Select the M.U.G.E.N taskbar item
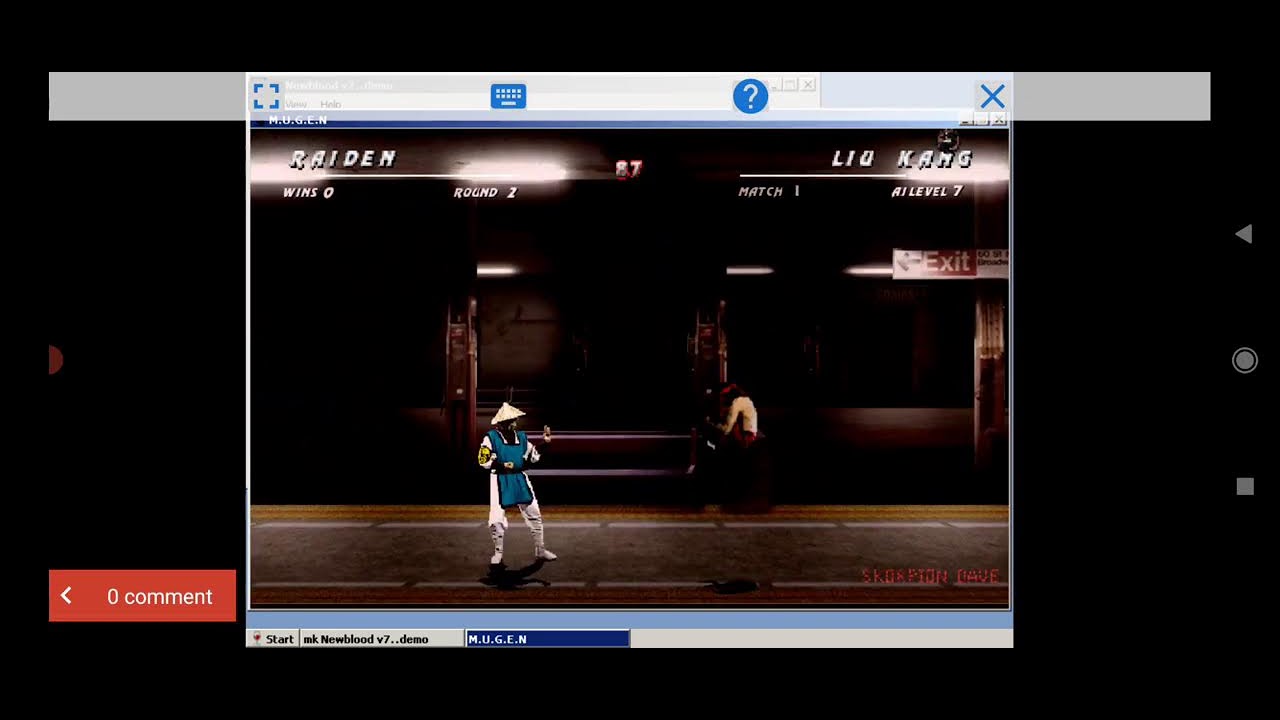Screen dimensions: 1280x720 548,639
